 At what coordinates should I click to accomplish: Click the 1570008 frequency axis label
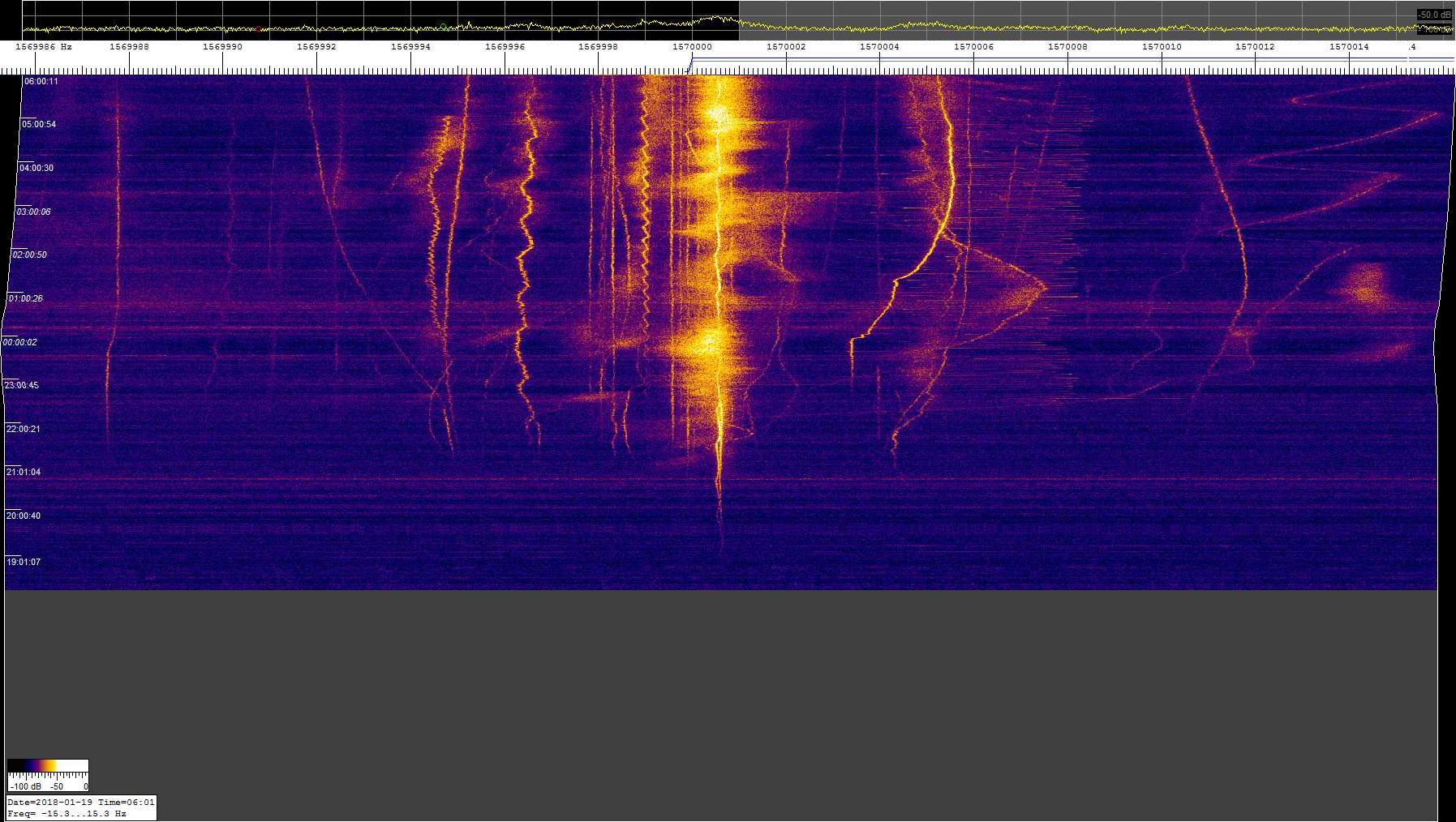1067,47
